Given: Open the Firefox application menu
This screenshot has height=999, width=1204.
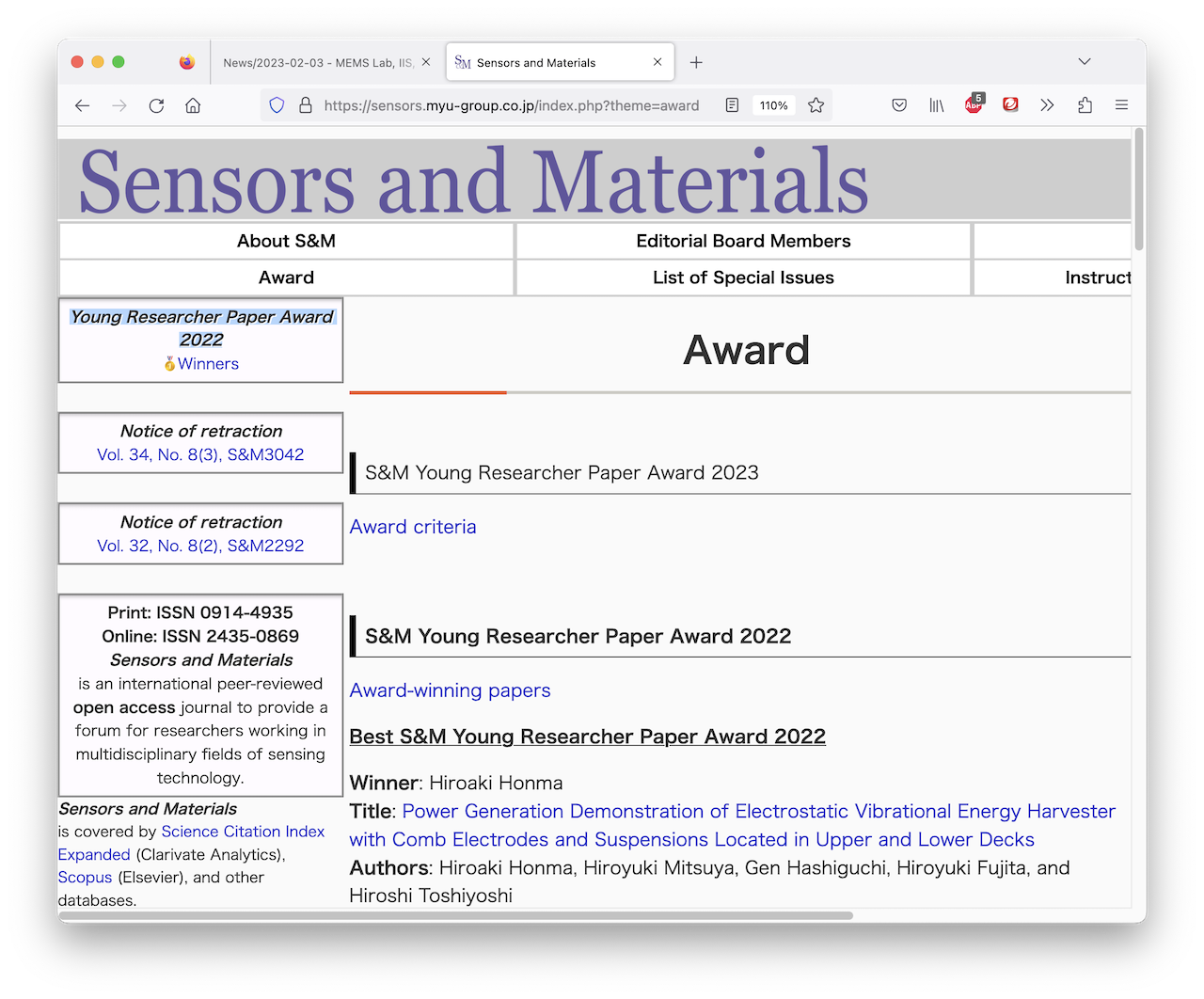Looking at the screenshot, I should click(1121, 105).
